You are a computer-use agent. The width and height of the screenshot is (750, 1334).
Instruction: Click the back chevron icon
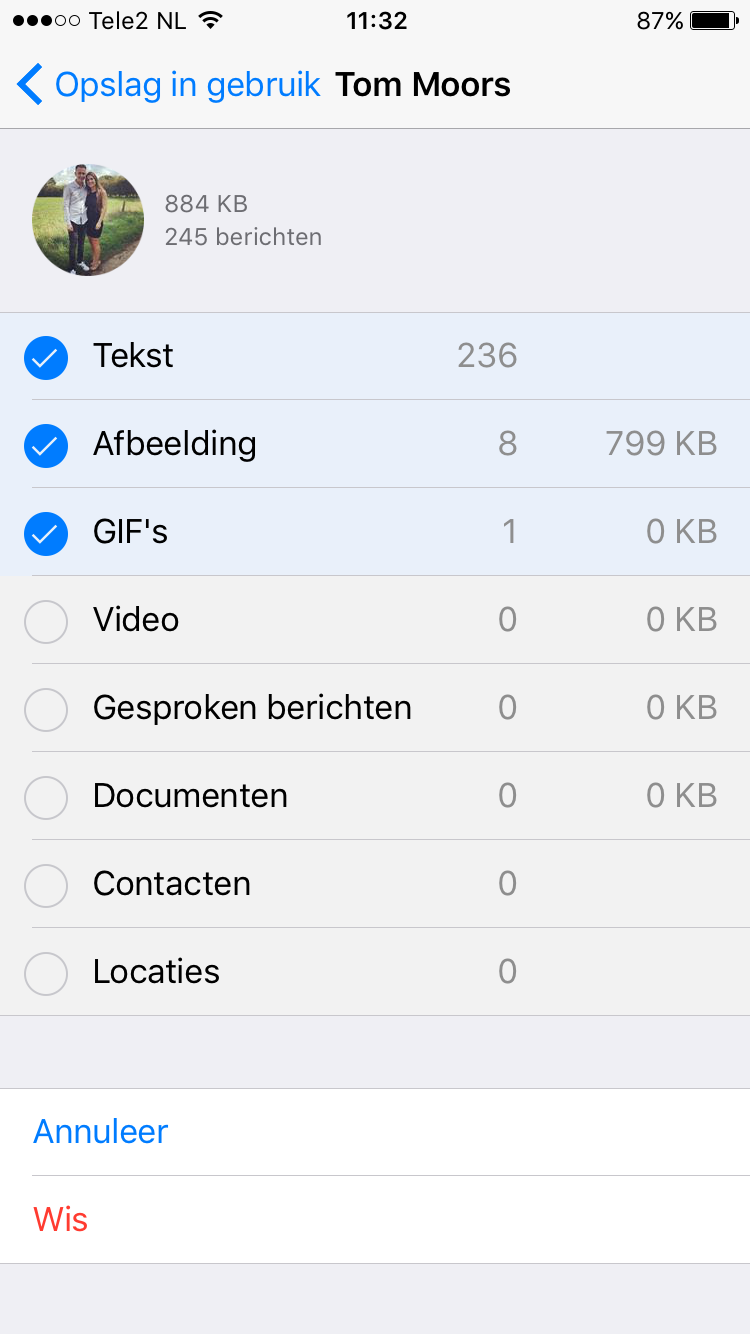29,84
